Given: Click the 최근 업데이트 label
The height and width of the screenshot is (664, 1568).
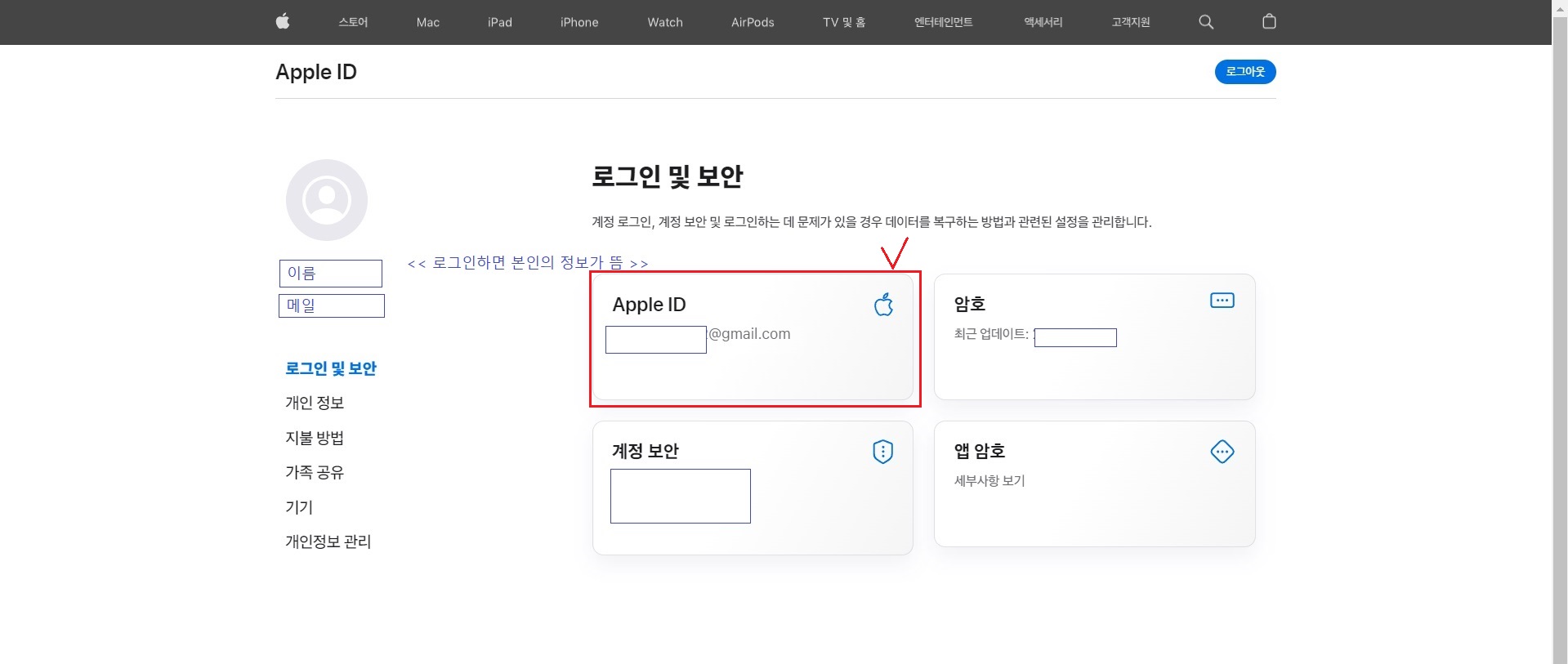Looking at the screenshot, I should pyautogui.click(x=991, y=334).
